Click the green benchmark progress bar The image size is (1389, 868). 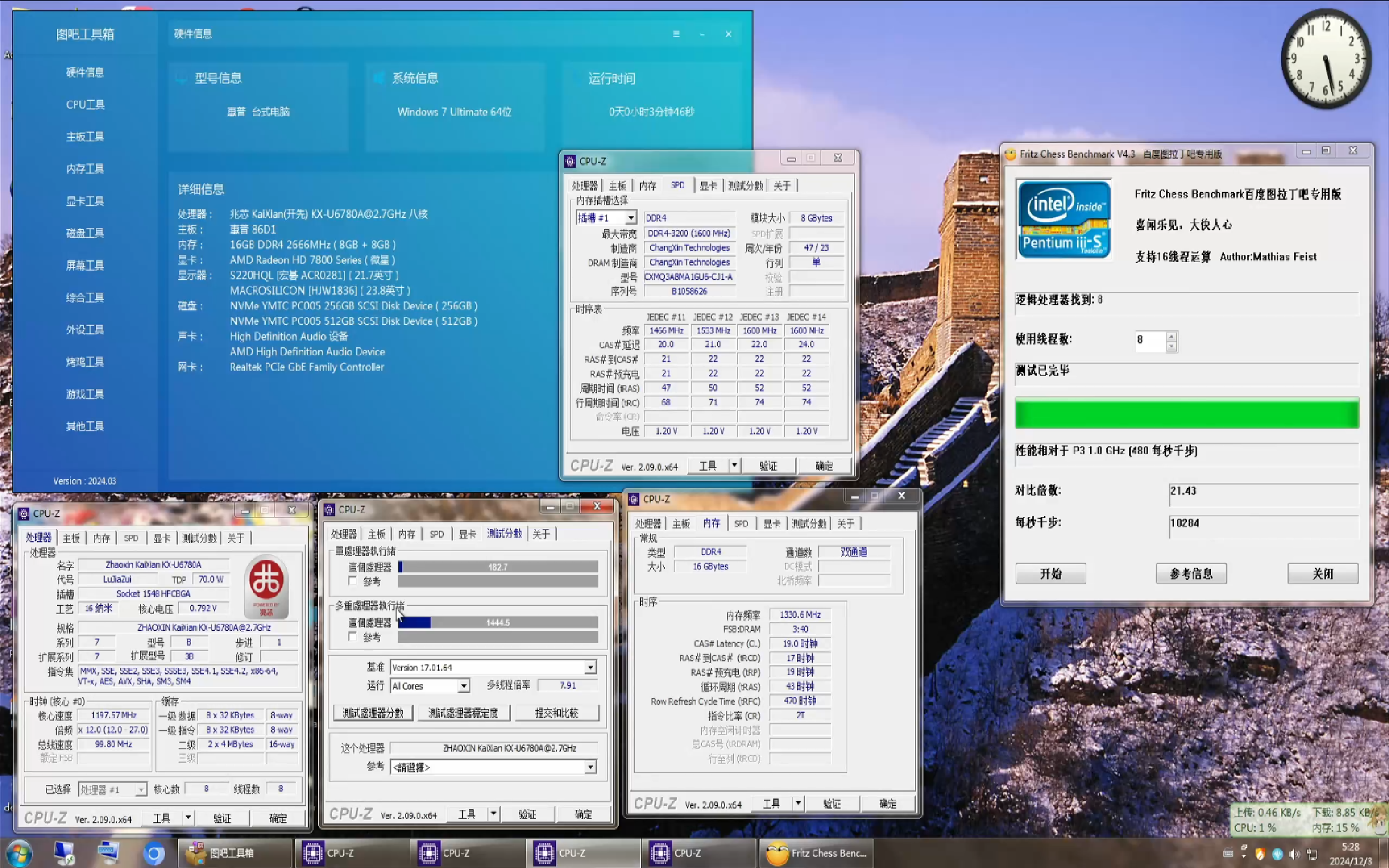click(x=1187, y=413)
